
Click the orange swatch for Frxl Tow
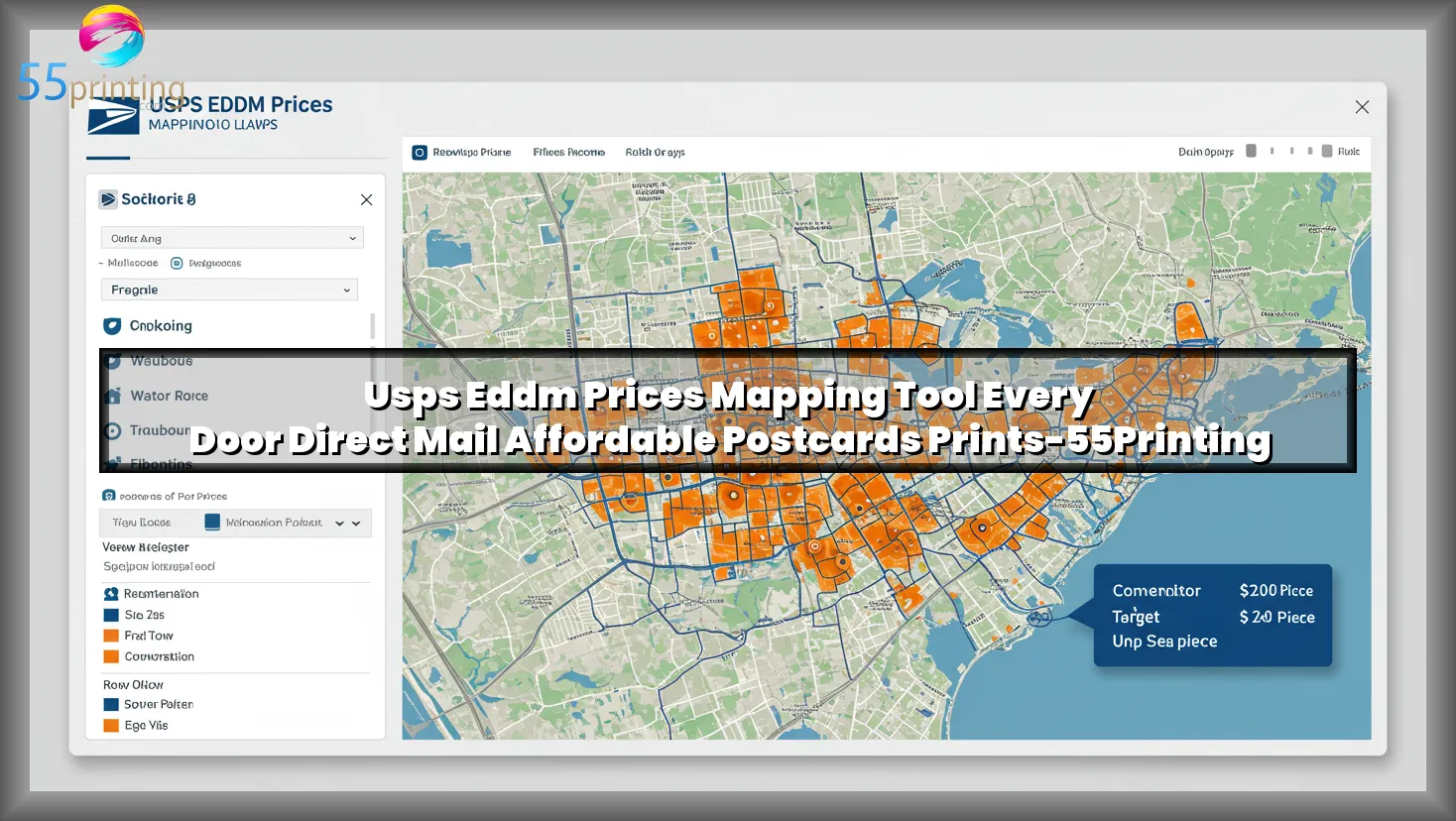point(111,636)
